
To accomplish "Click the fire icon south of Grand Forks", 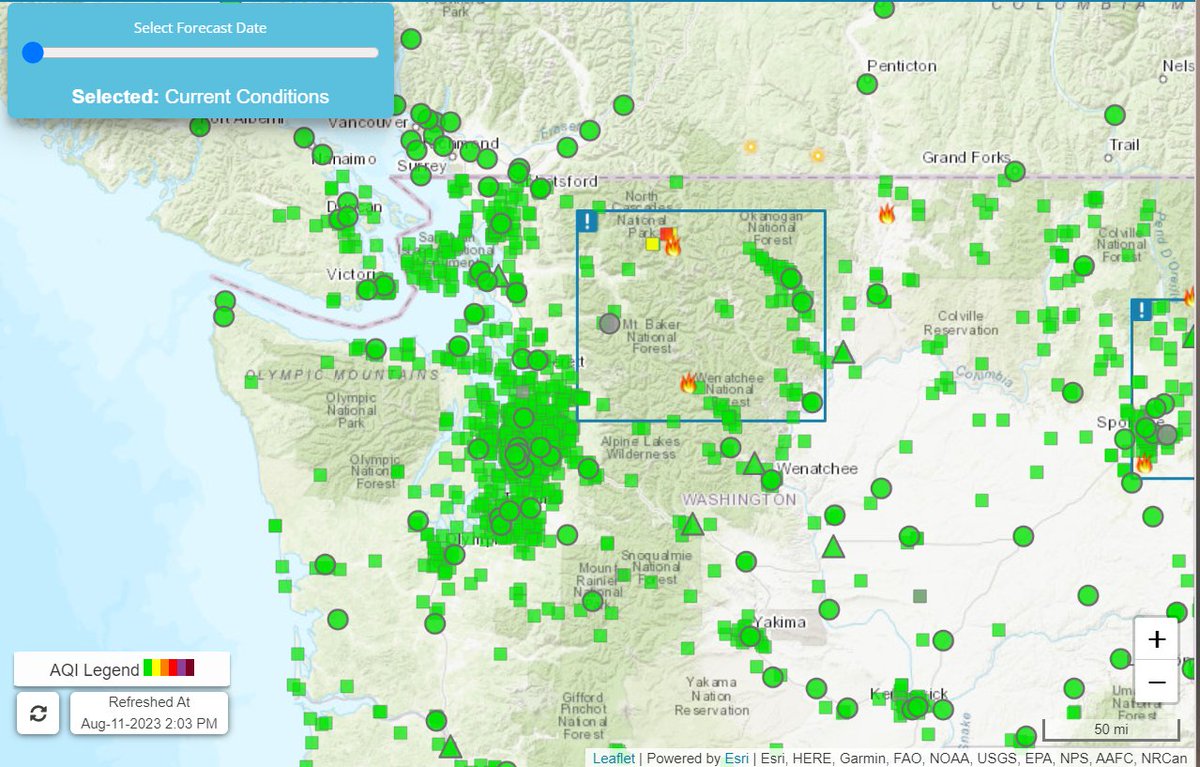I will (x=886, y=213).
